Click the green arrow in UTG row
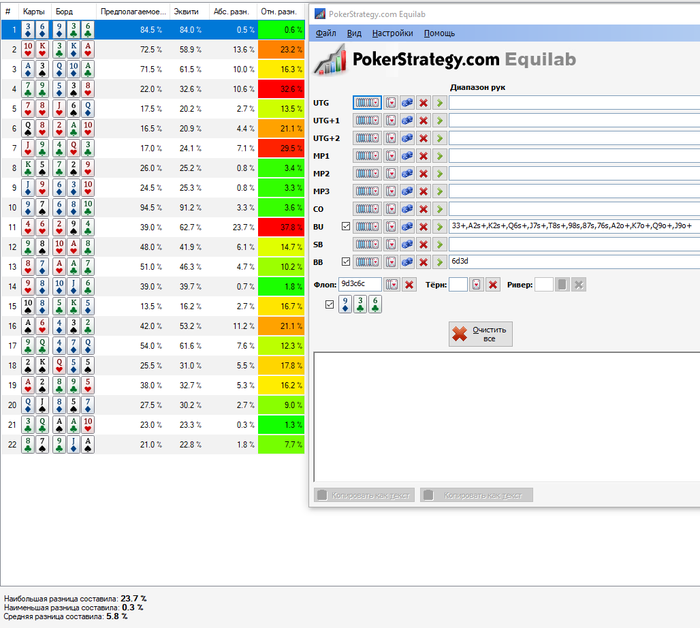 pos(439,103)
